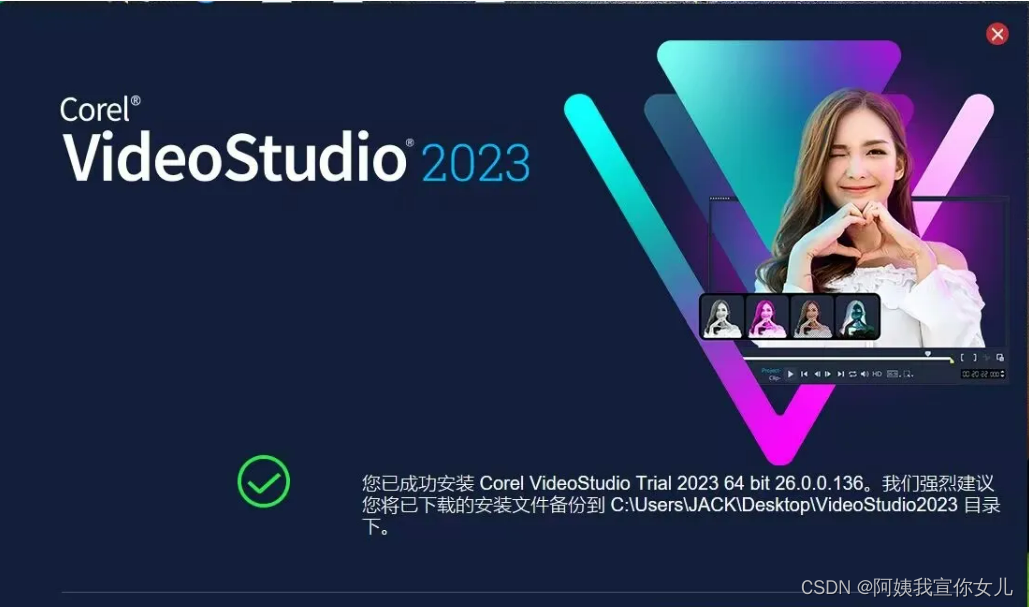Close the VideoStudio installer with red X
Screen dimensions: 1029x607
click(998, 33)
